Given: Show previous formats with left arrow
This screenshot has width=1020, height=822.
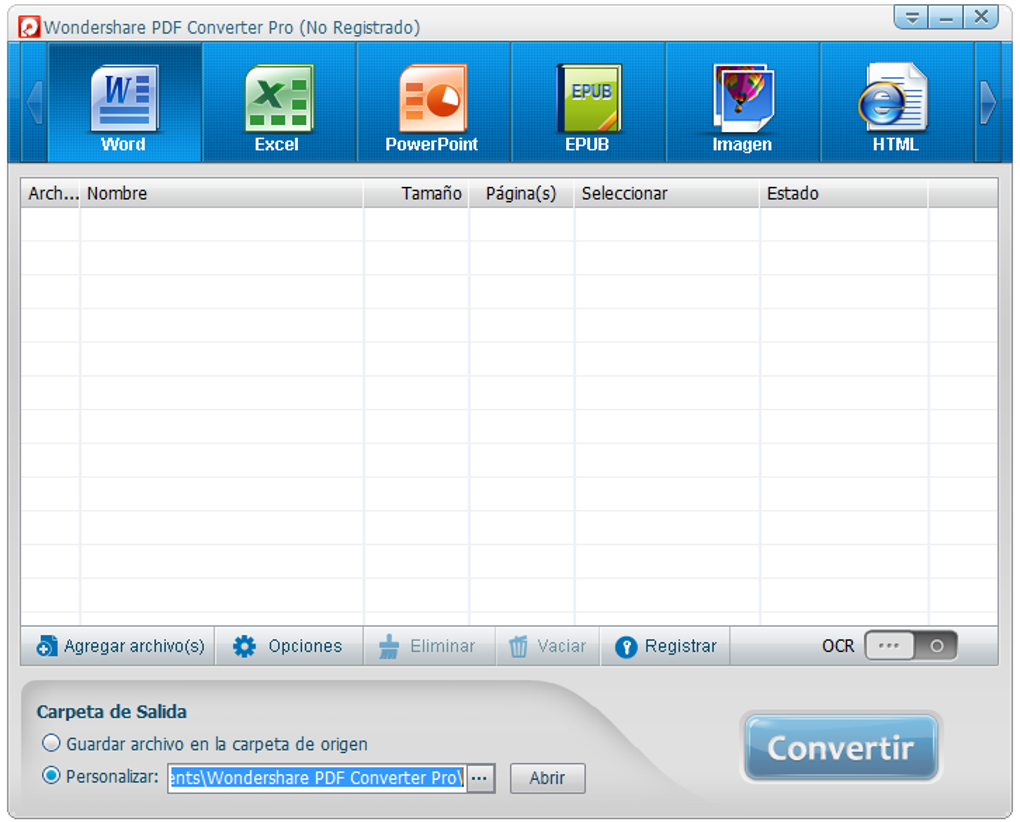Looking at the screenshot, I should [34, 103].
